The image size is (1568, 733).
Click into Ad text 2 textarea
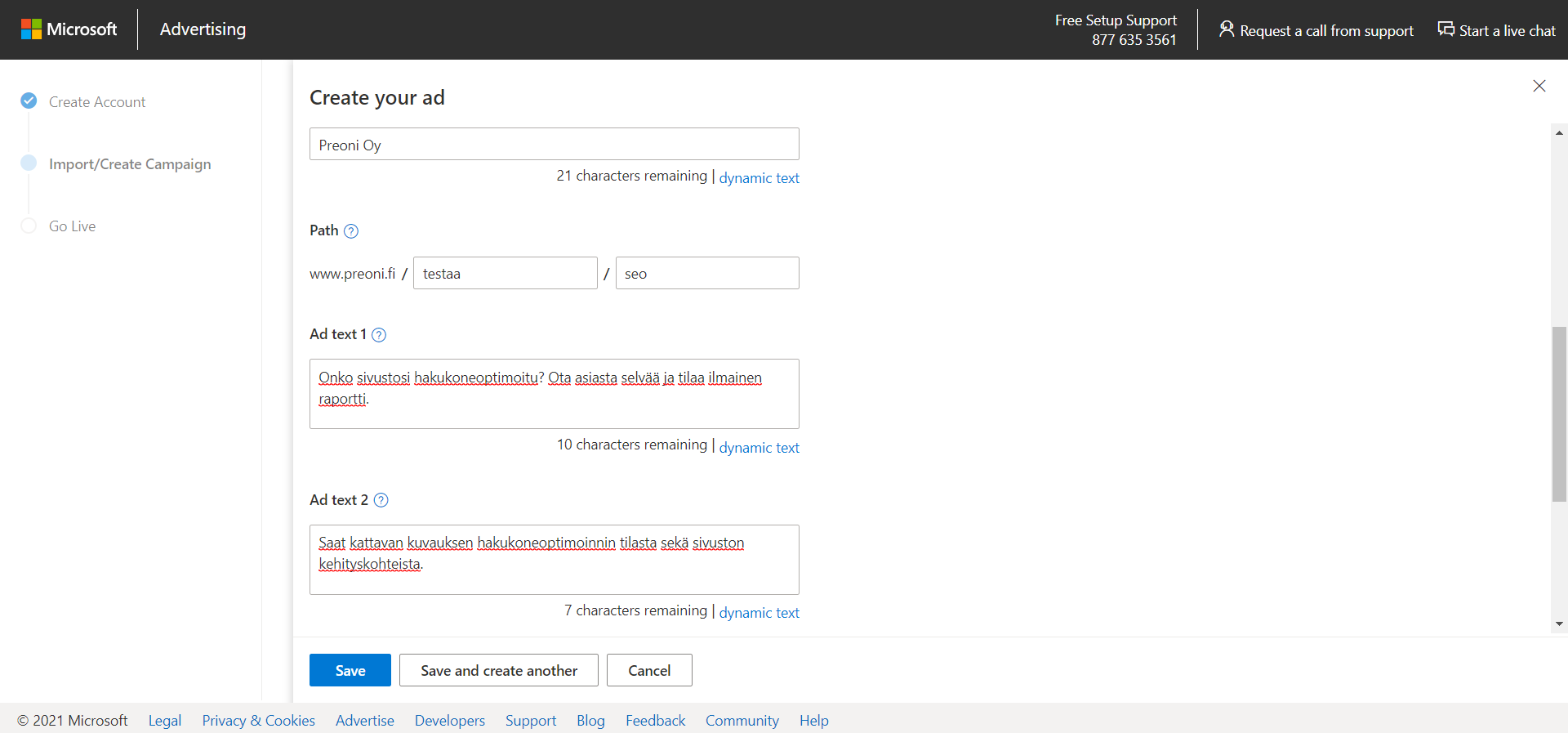[x=555, y=560]
